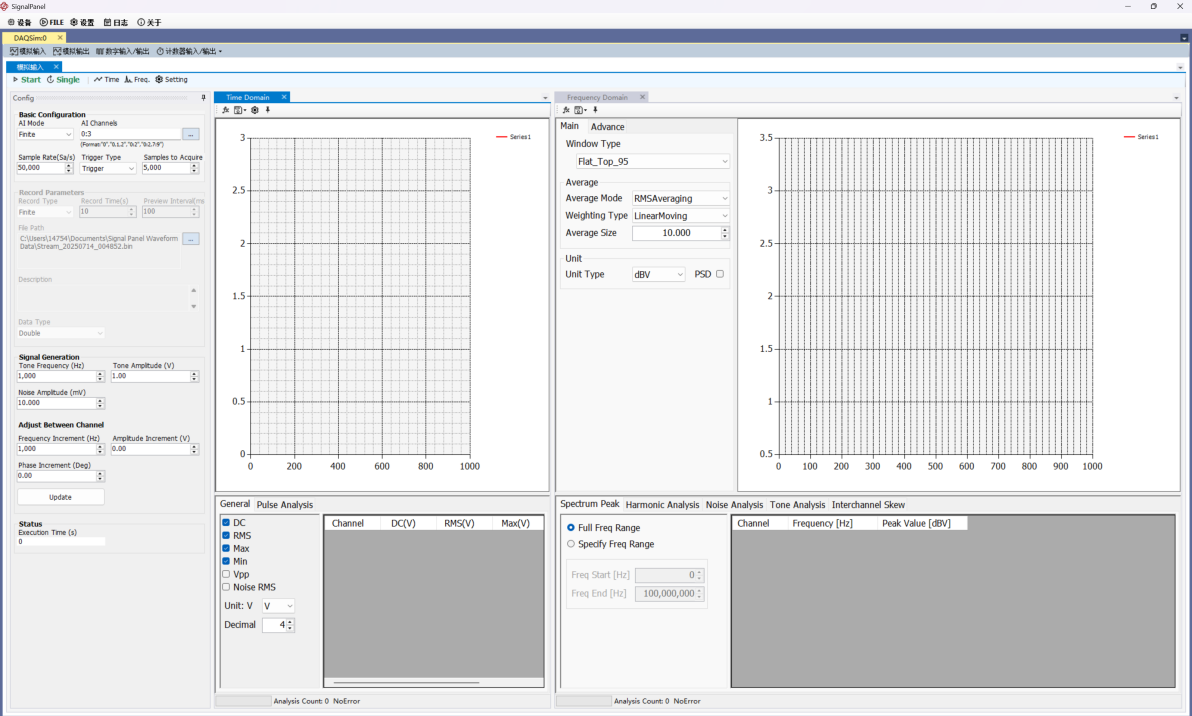Click the Update button
Viewport: 1192px width, 716px height.
pos(61,497)
